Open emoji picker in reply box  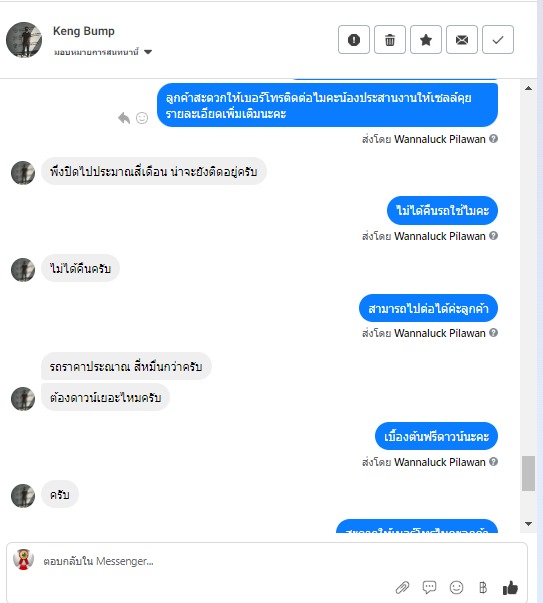456,587
